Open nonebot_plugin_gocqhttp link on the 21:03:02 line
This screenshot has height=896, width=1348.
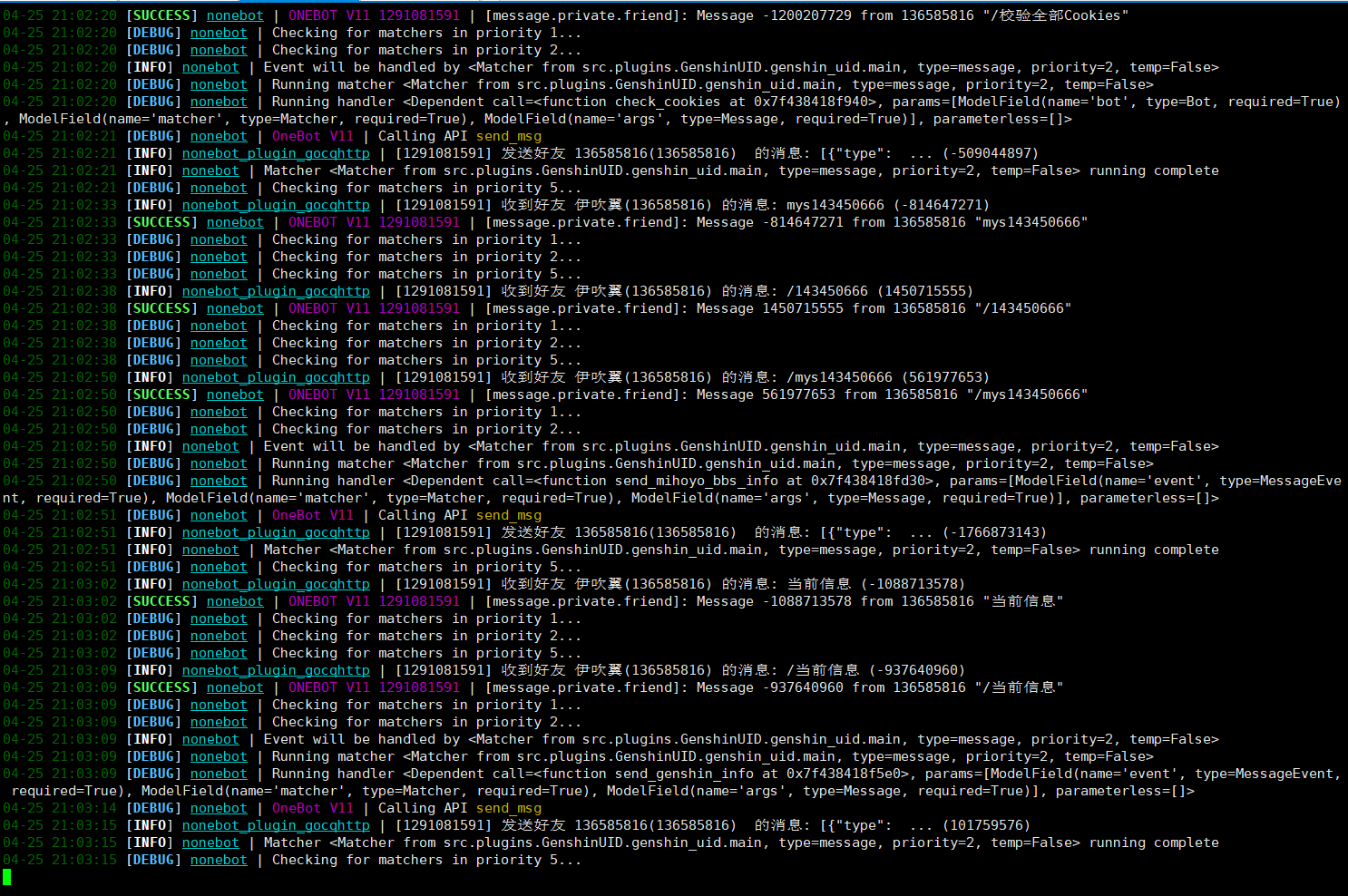pos(276,584)
